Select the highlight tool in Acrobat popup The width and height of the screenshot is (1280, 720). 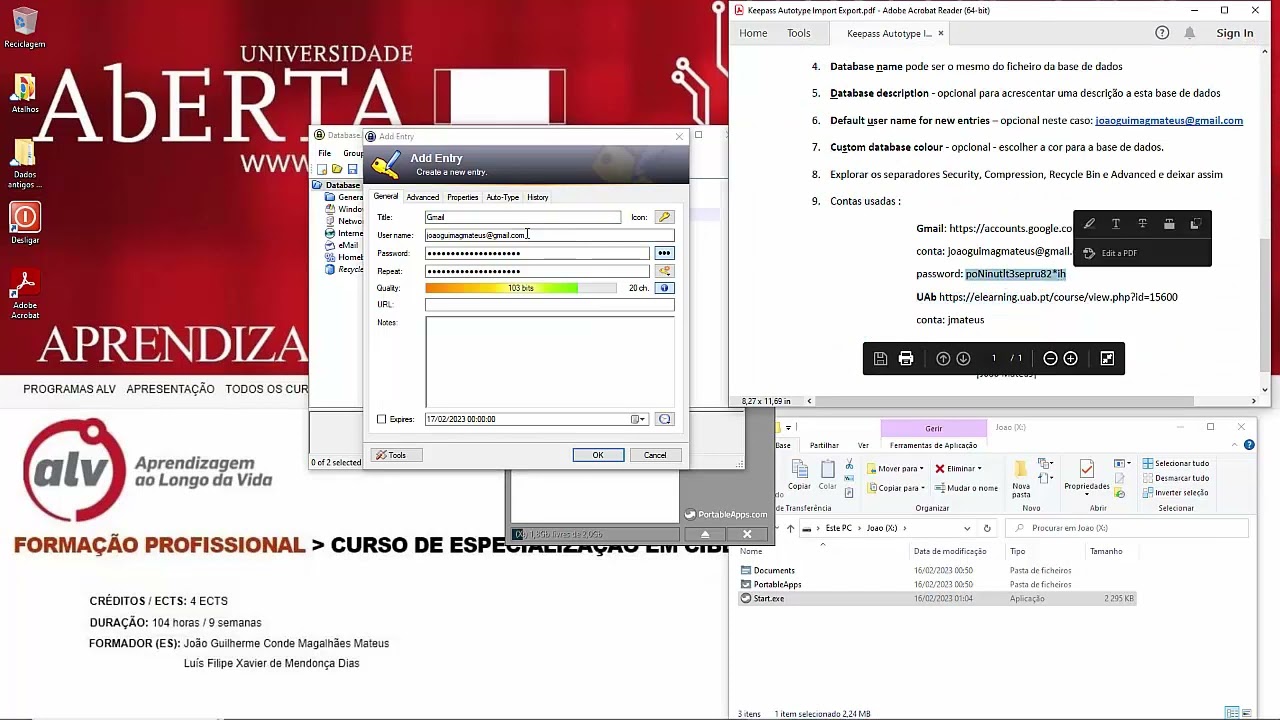coord(1089,224)
